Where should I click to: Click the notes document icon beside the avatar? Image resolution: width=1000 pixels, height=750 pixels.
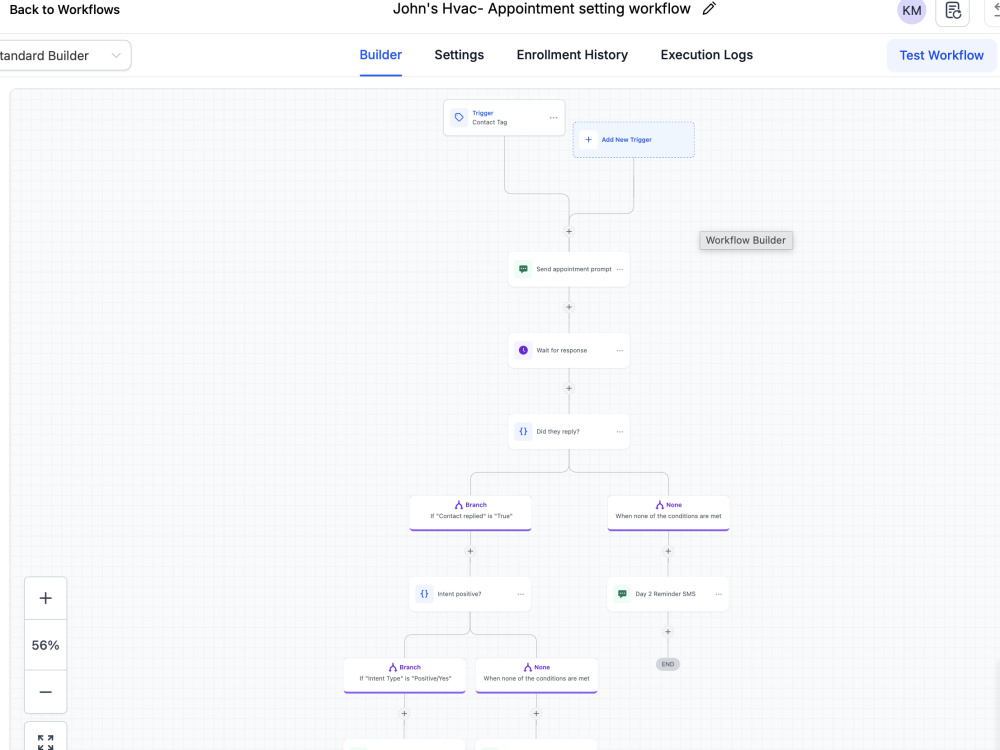(953, 10)
